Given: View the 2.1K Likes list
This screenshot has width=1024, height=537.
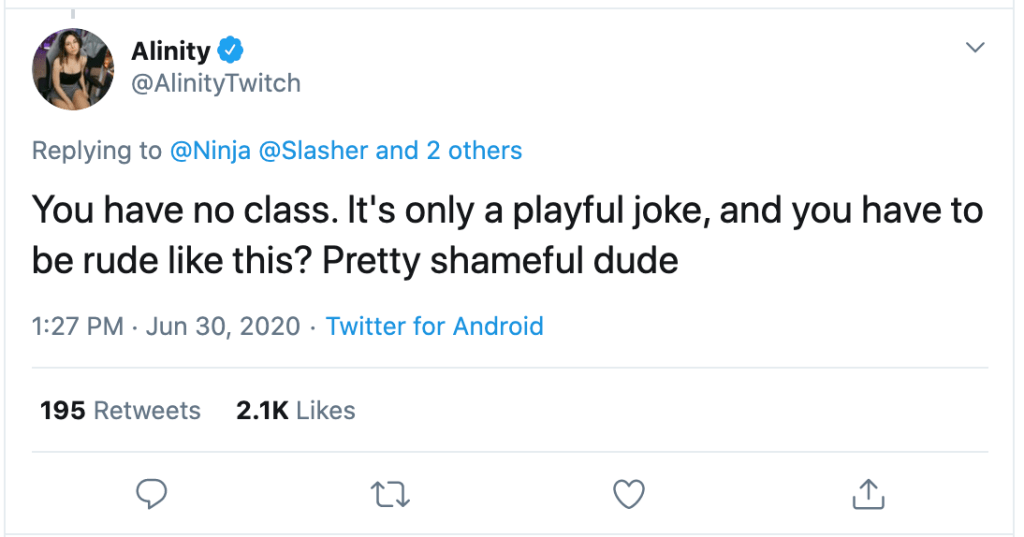Looking at the screenshot, I should point(295,410).
